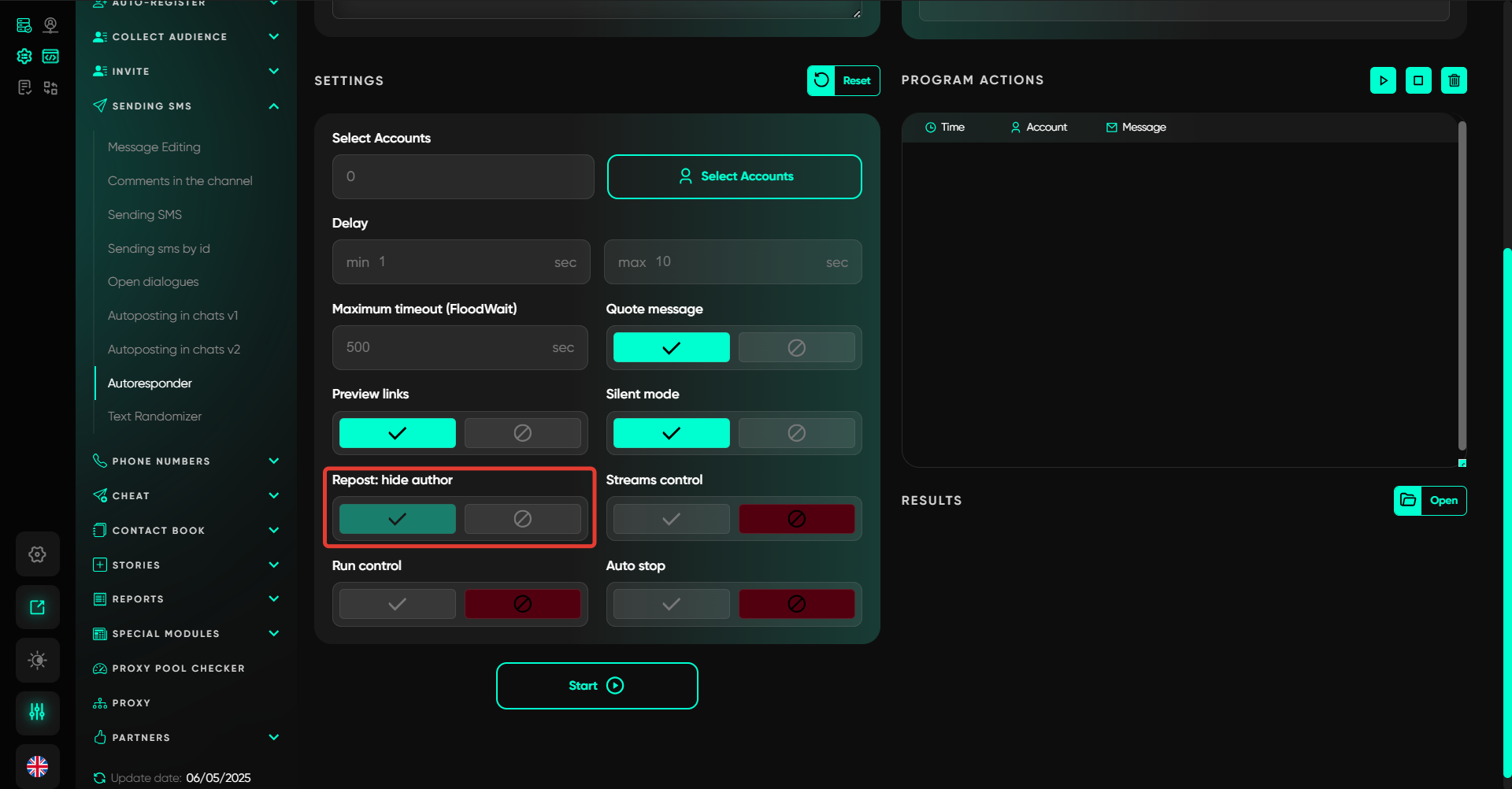The width and height of the screenshot is (1512, 789).
Task: Open the language selector UK flag icon
Action: pyautogui.click(x=37, y=765)
